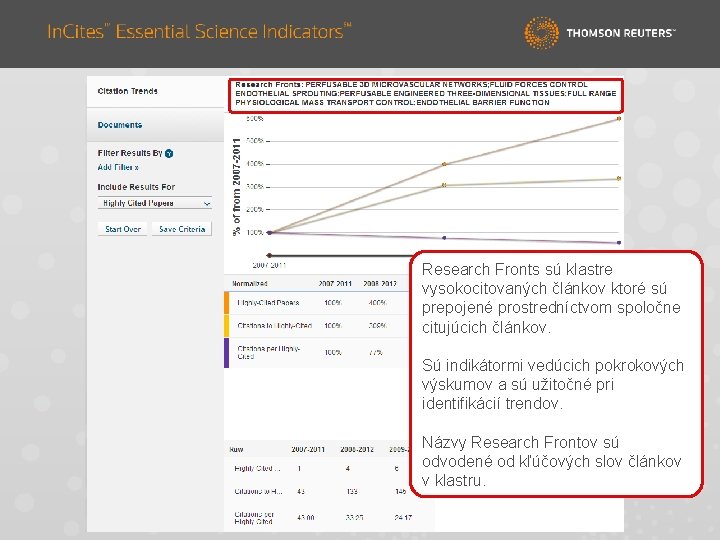Screen dimensions: 720x540
Task: Click the Include Results For label
Action: [x=136, y=187]
